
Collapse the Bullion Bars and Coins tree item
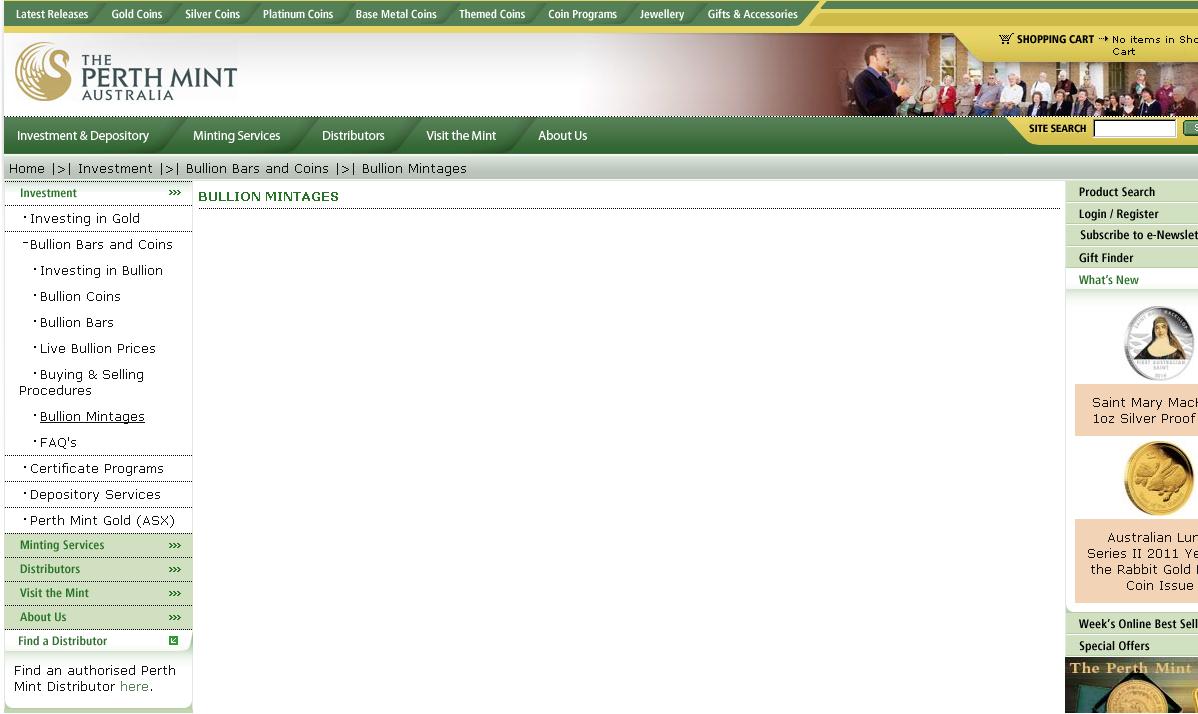click(25, 244)
